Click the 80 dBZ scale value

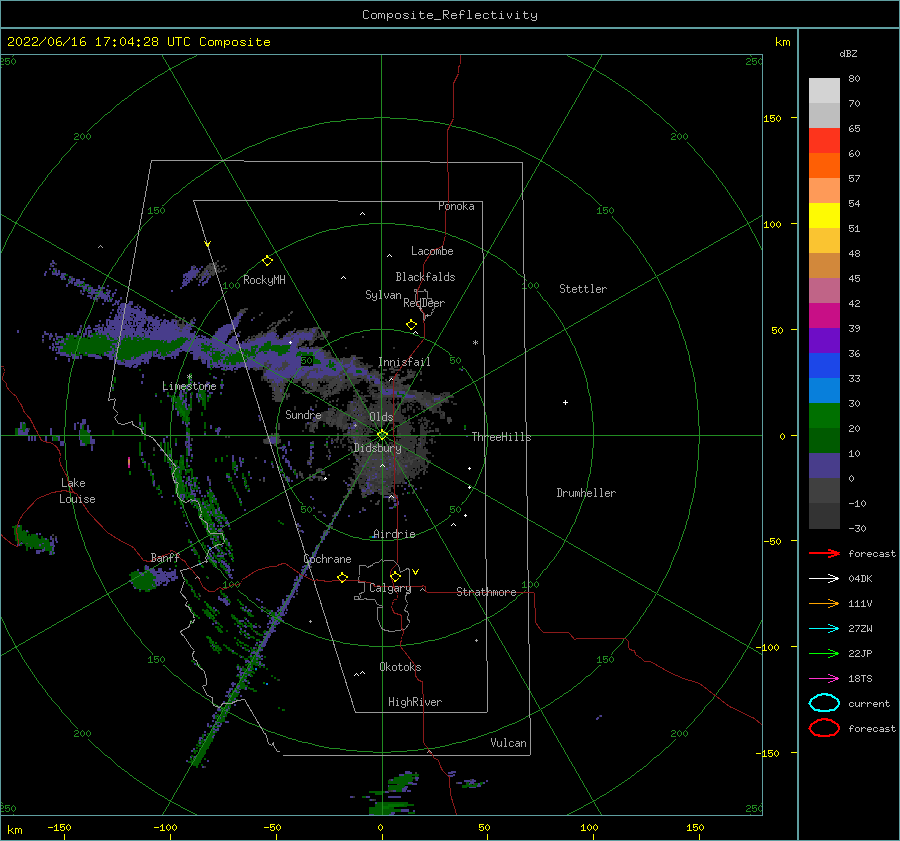coord(854,79)
